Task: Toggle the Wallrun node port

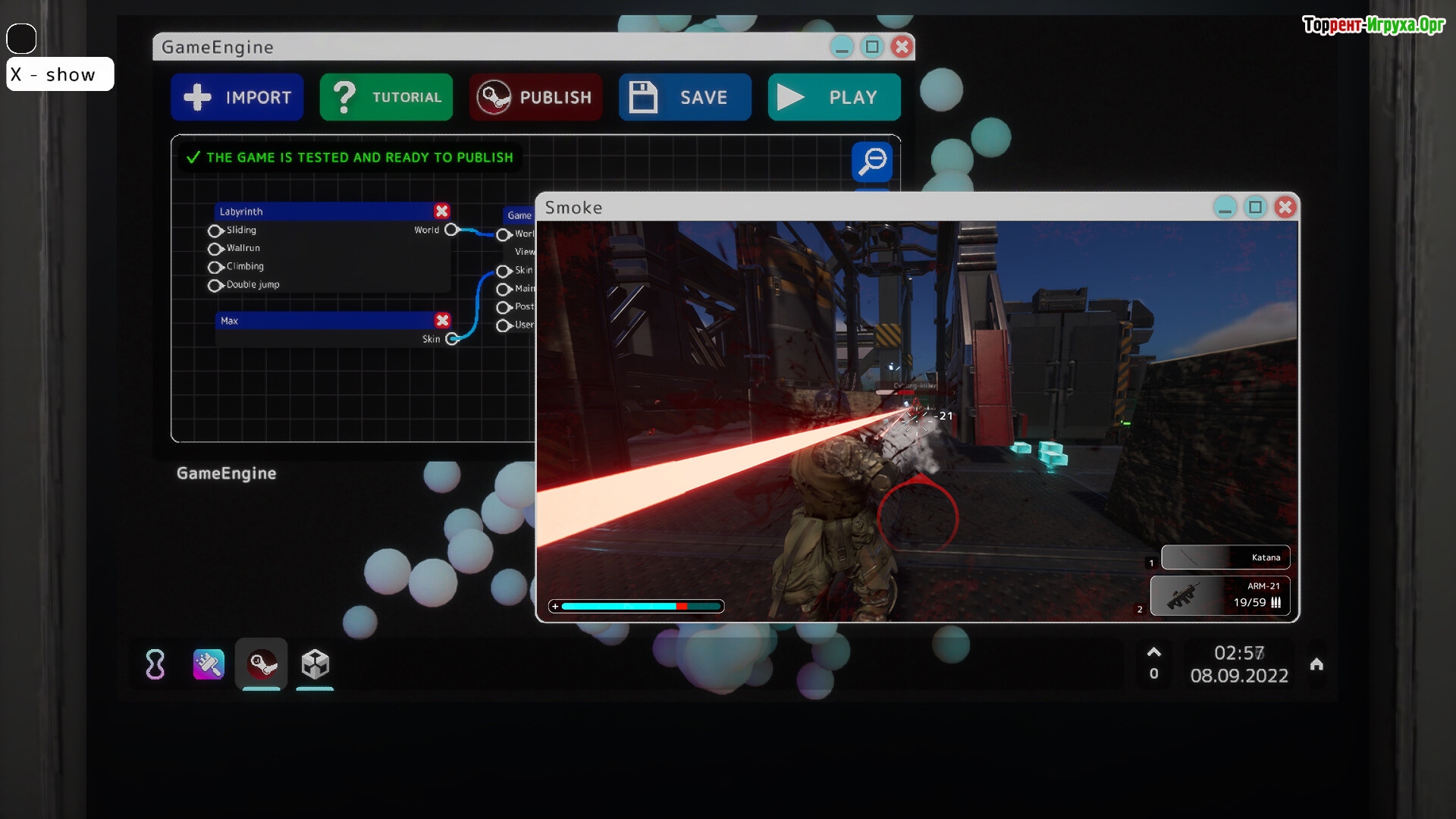Action: [215, 249]
